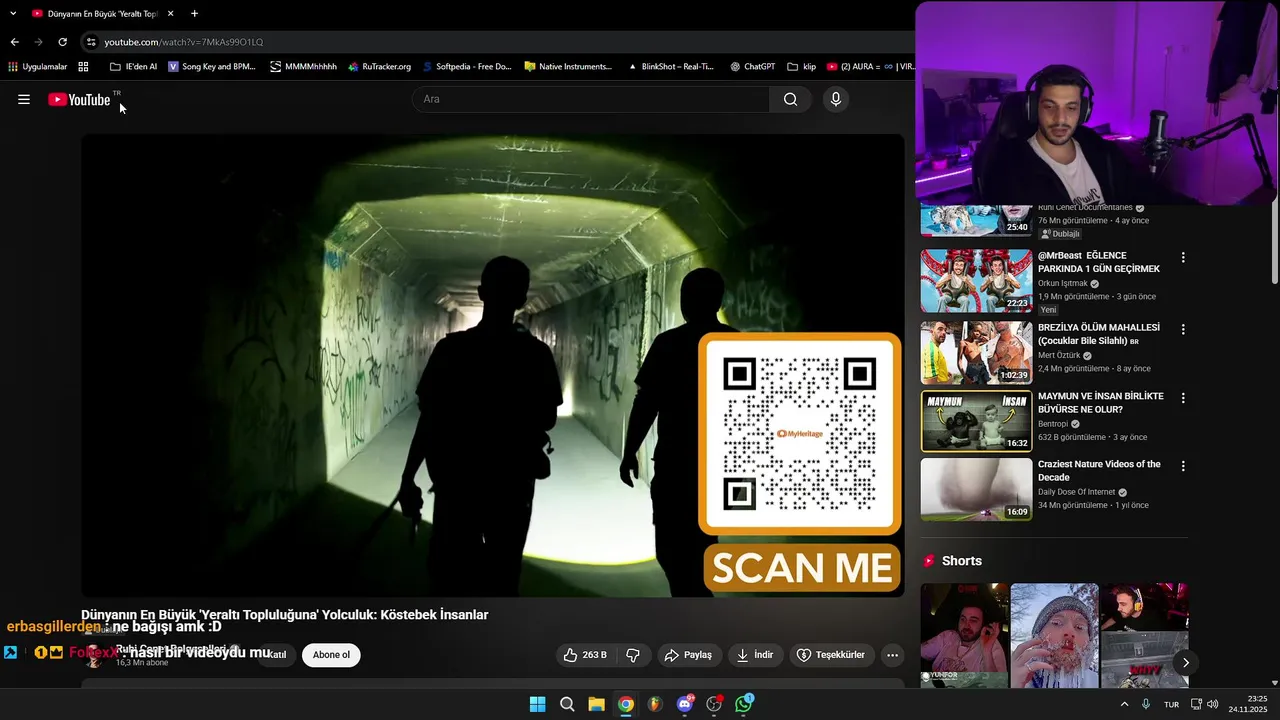Click the search magnifier button
Screen dimensions: 1280x720
(x=791, y=99)
